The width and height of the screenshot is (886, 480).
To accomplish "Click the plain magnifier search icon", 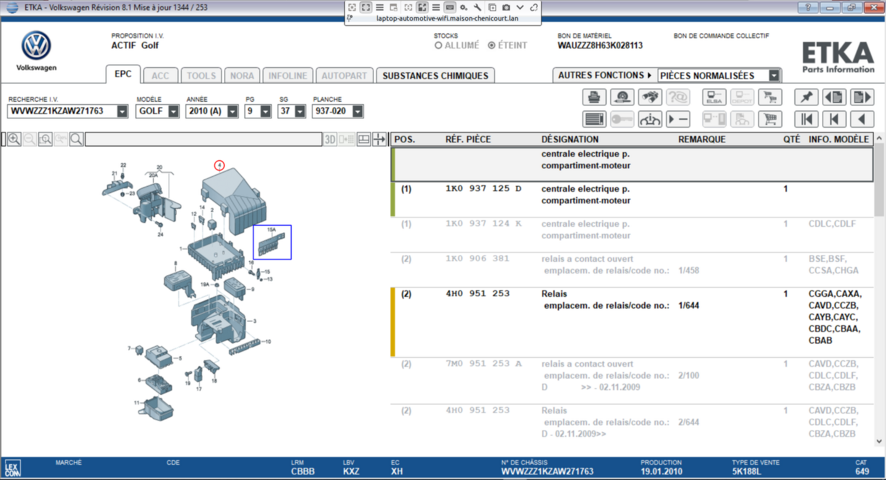I will tap(76, 139).
